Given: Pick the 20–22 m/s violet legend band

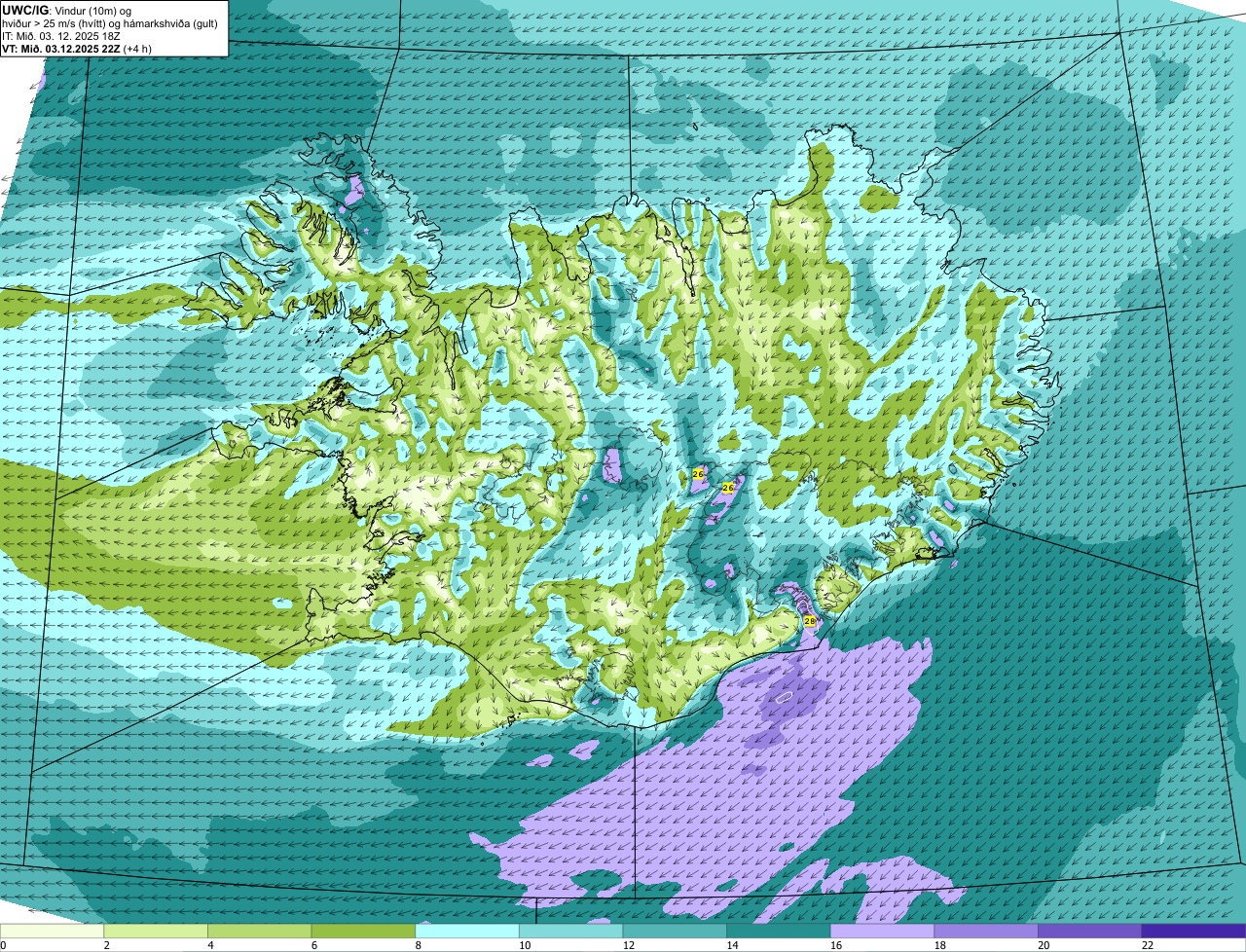Looking at the screenshot, I should [1089, 931].
